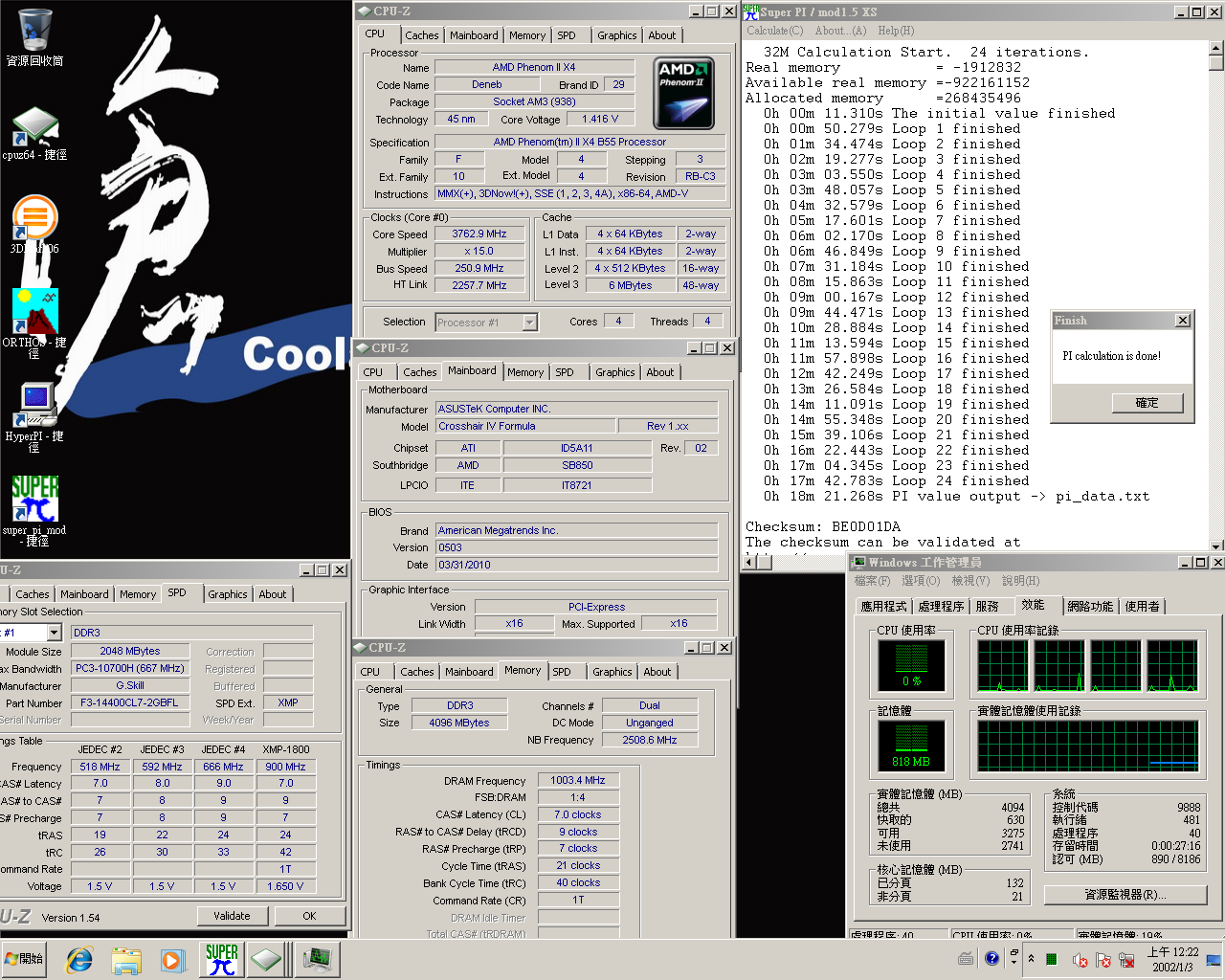Open the 選項(O) menu in Task Manager
Image resolution: width=1225 pixels, height=980 pixels.
click(921, 581)
